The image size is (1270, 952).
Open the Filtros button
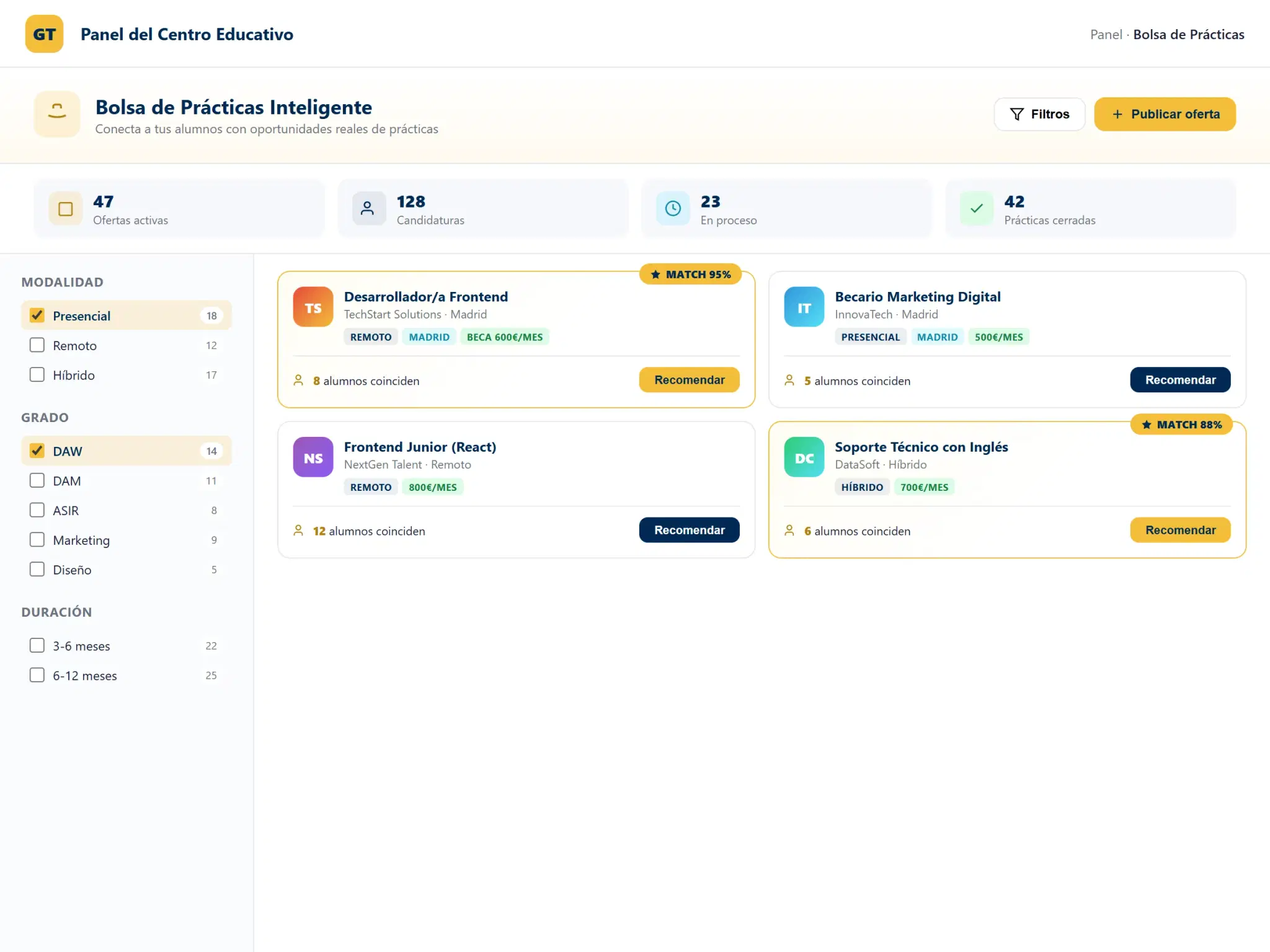click(1040, 114)
